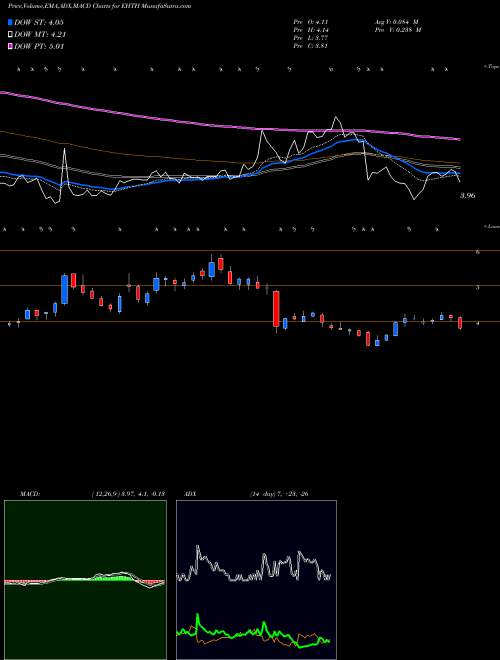500x660 pixels.
Task: Click the 'Pre C: 3.81' close value
Action: (x=311, y=46)
